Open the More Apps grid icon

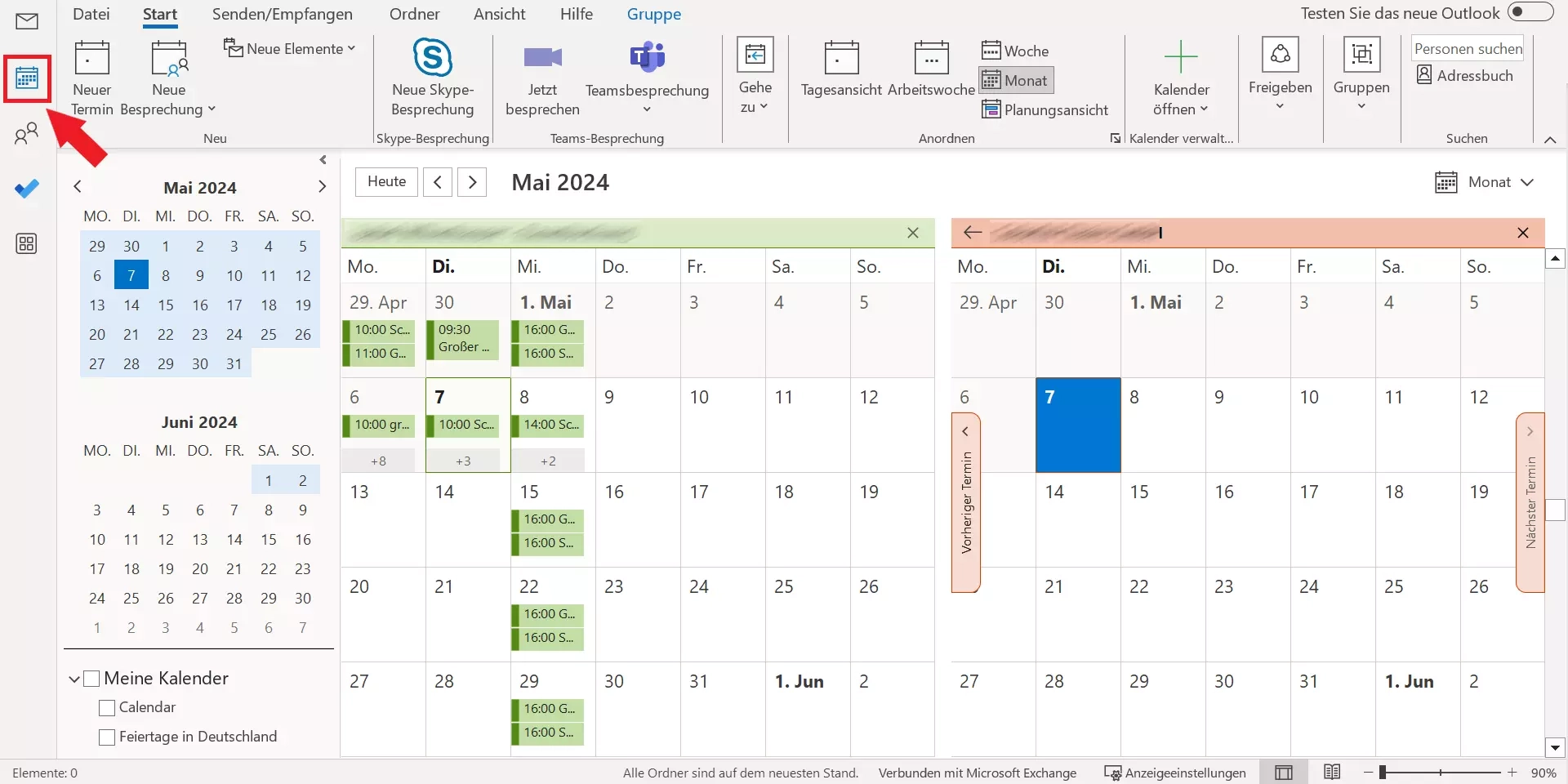[x=27, y=243]
